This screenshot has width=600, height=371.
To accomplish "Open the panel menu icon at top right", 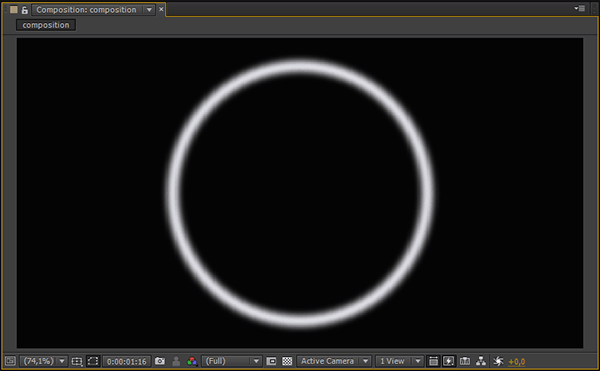I will [x=579, y=8].
